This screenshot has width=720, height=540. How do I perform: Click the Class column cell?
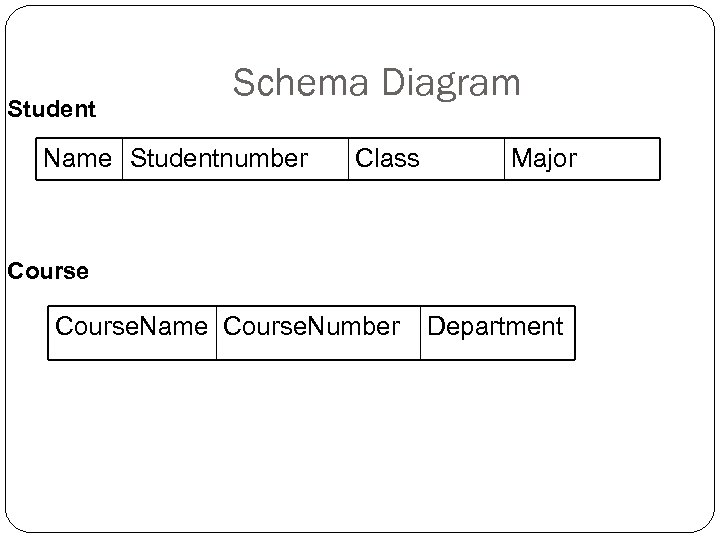(388, 158)
